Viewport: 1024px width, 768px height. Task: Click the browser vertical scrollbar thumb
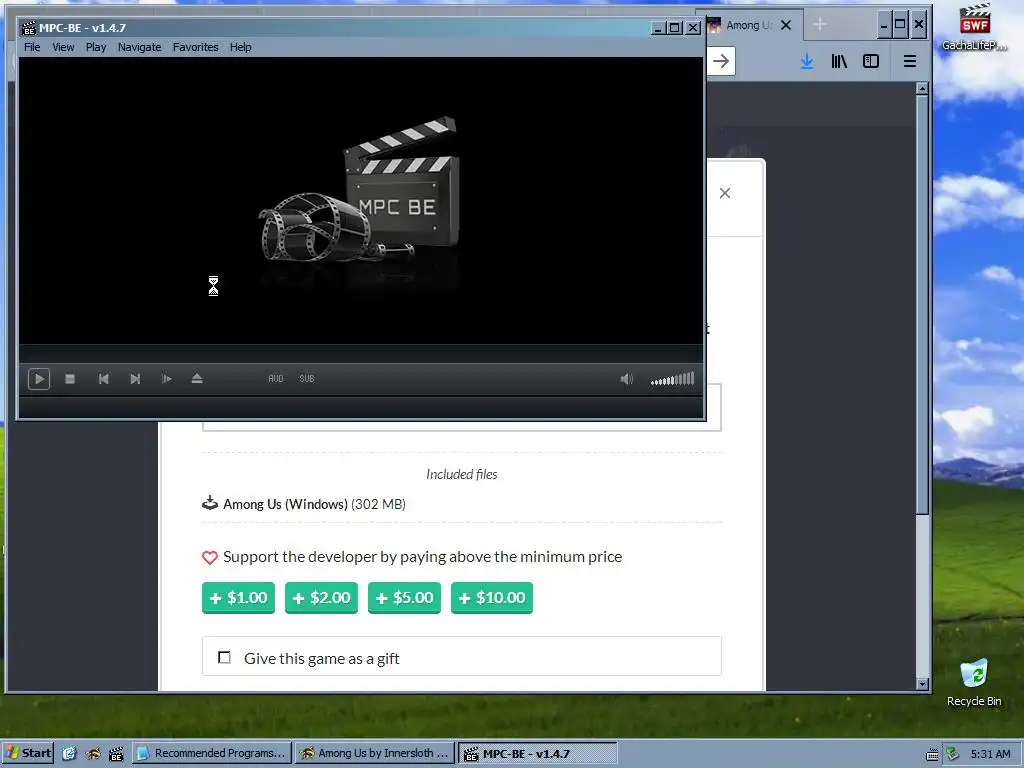(x=922, y=304)
